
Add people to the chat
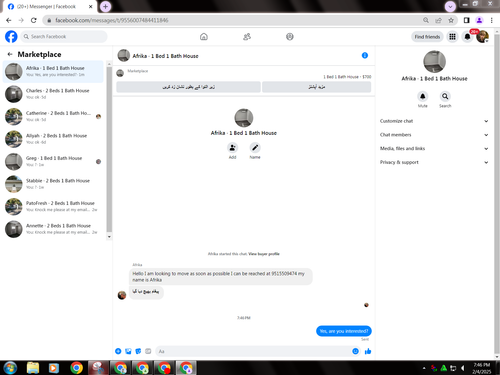pyautogui.click(x=232, y=147)
